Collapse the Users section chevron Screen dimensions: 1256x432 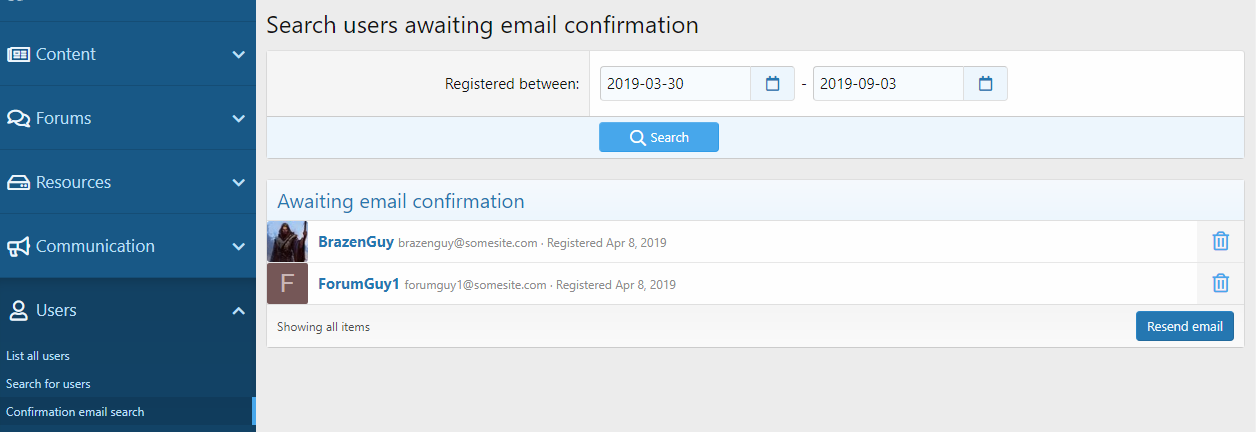[x=238, y=310]
